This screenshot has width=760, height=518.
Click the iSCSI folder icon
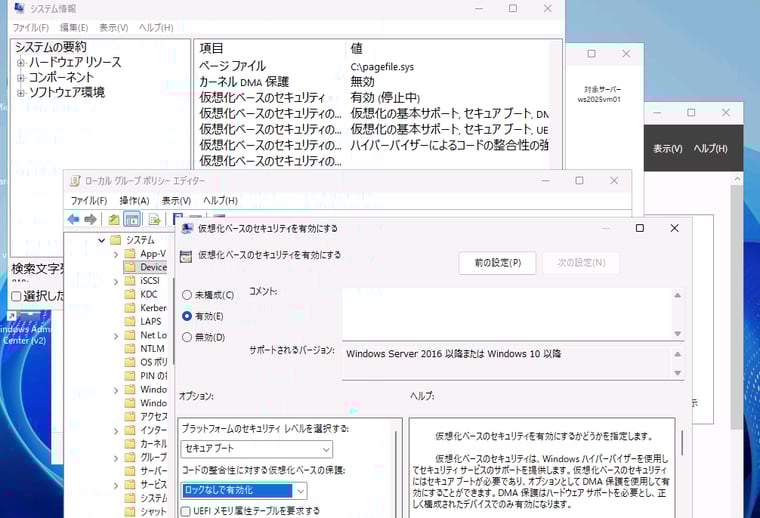click(x=129, y=281)
